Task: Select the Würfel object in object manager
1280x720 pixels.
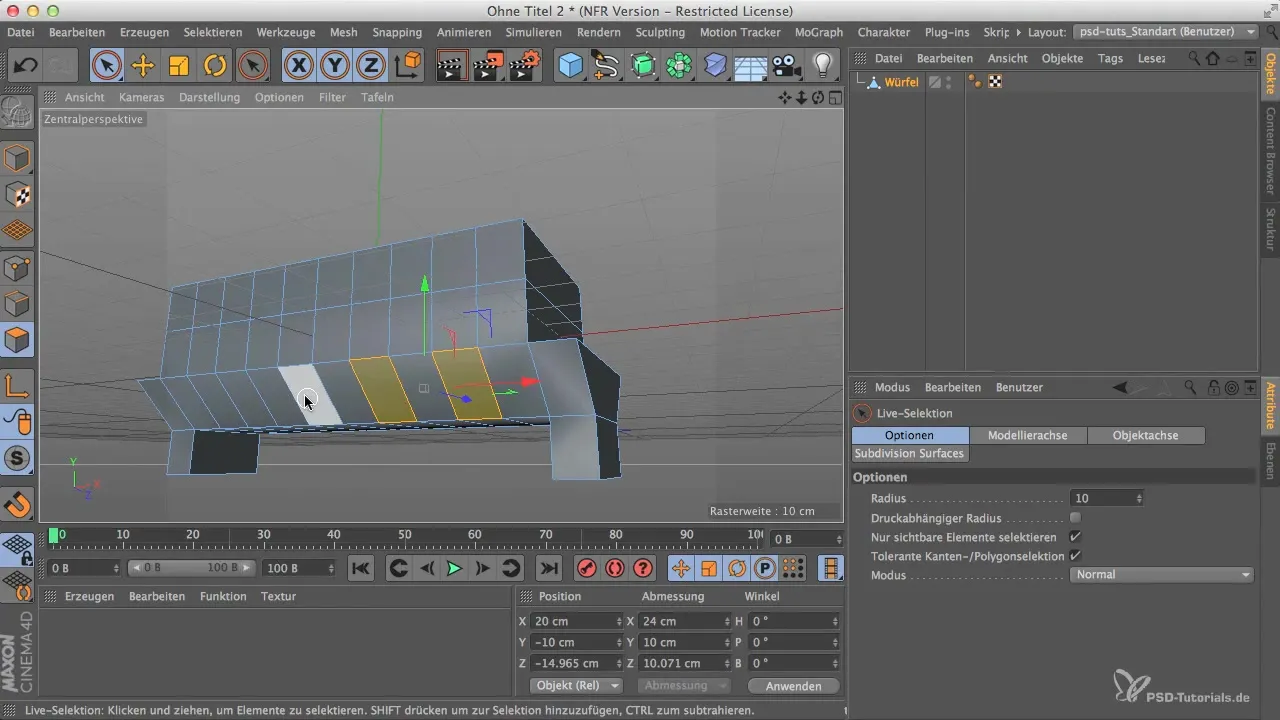Action: point(901,82)
